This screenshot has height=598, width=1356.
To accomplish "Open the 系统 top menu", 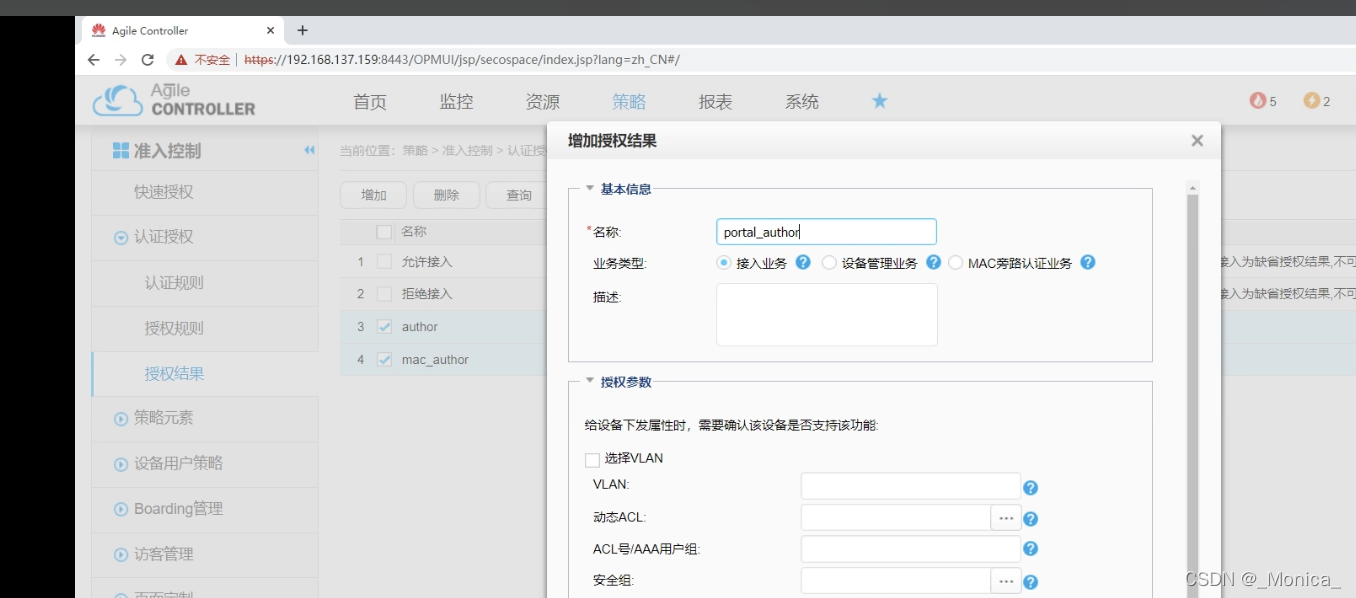I will (x=802, y=102).
